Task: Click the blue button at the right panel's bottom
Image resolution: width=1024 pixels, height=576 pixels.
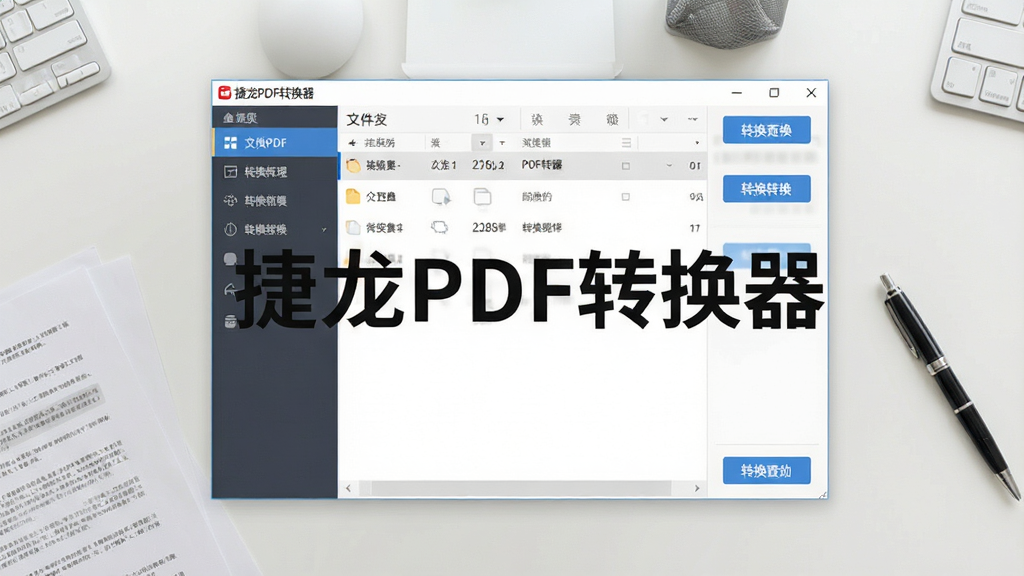Action: (767, 470)
